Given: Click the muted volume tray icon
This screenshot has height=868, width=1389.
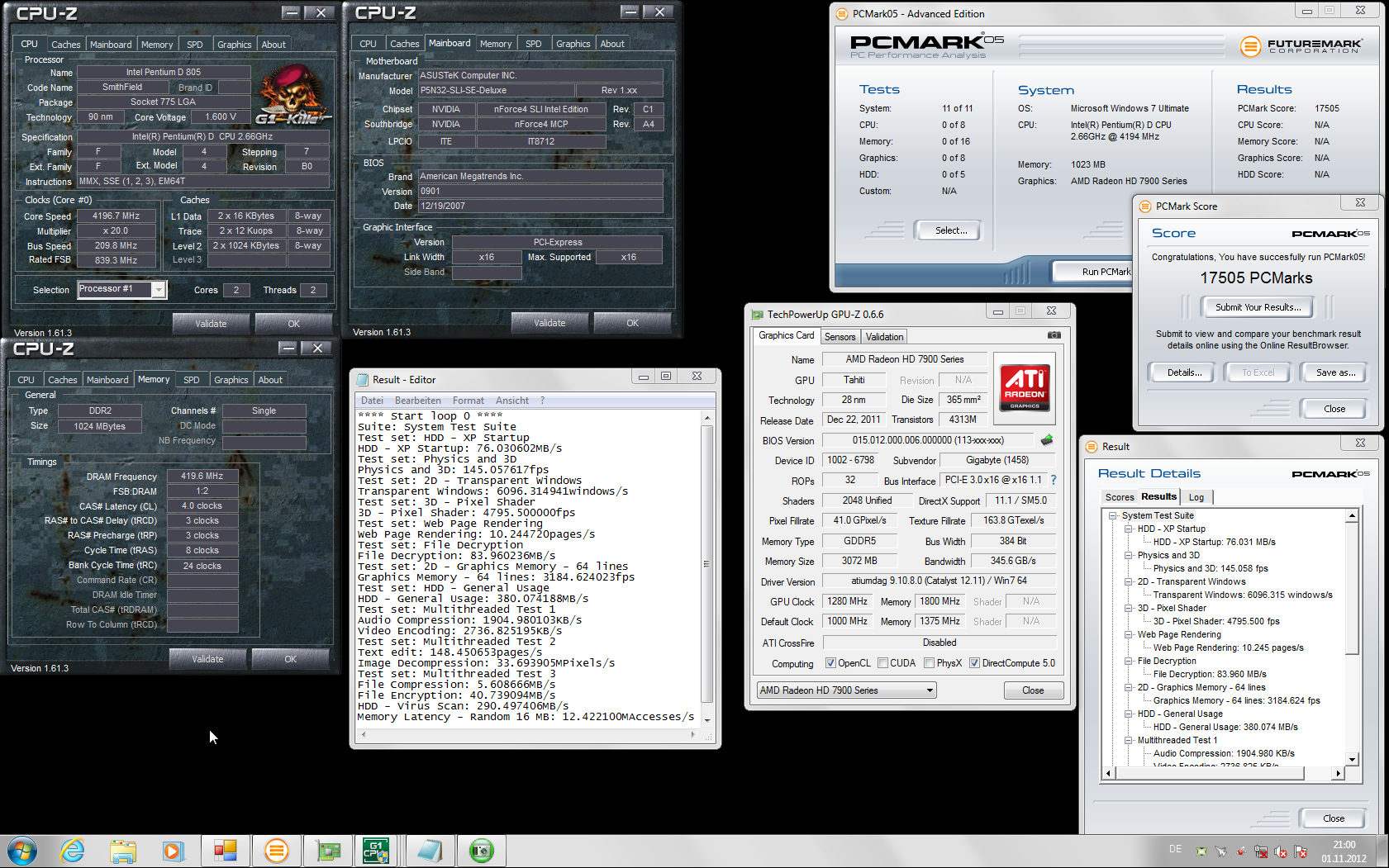Looking at the screenshot, I should click(x=1281, y=851).
